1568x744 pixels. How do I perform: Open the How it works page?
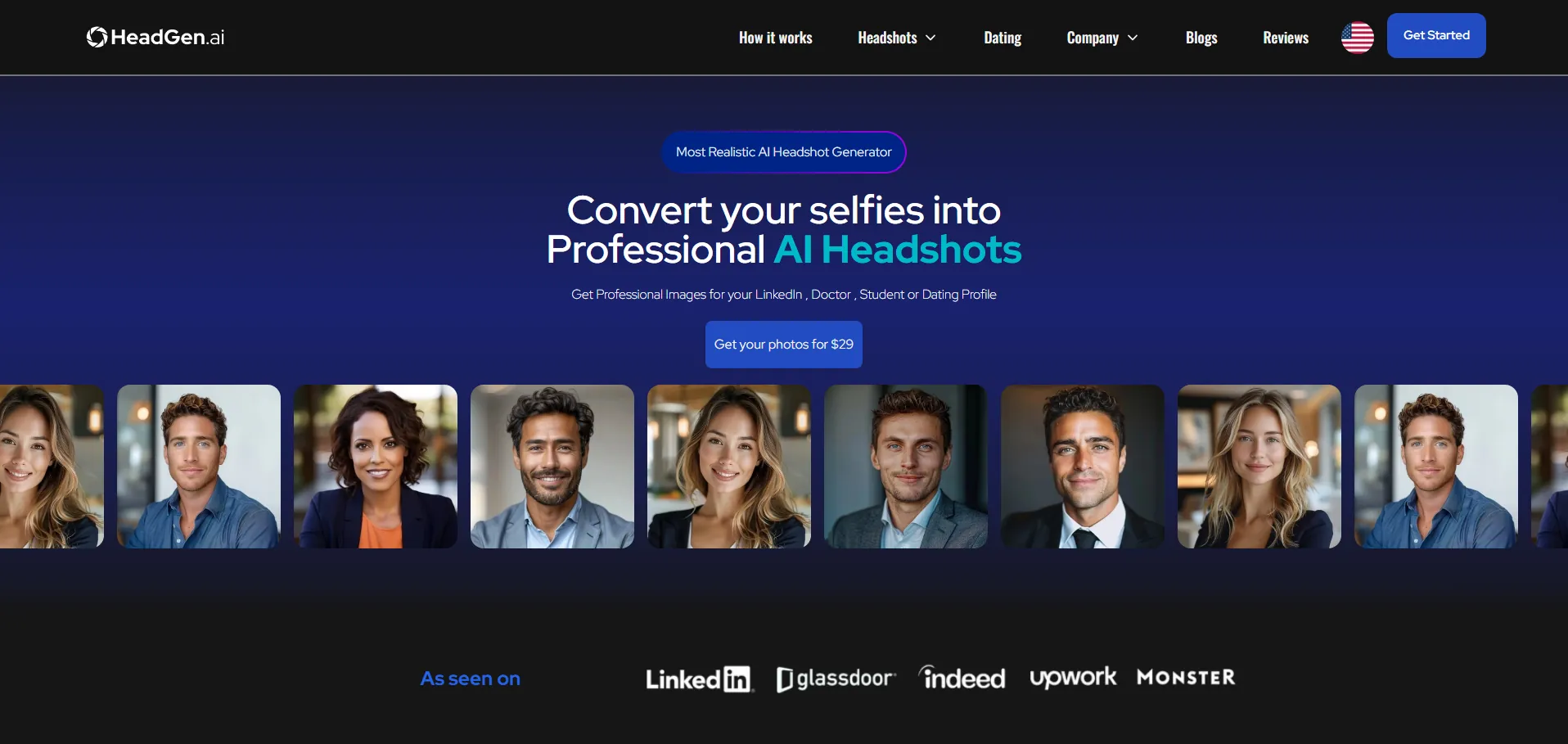coord(775,38)
